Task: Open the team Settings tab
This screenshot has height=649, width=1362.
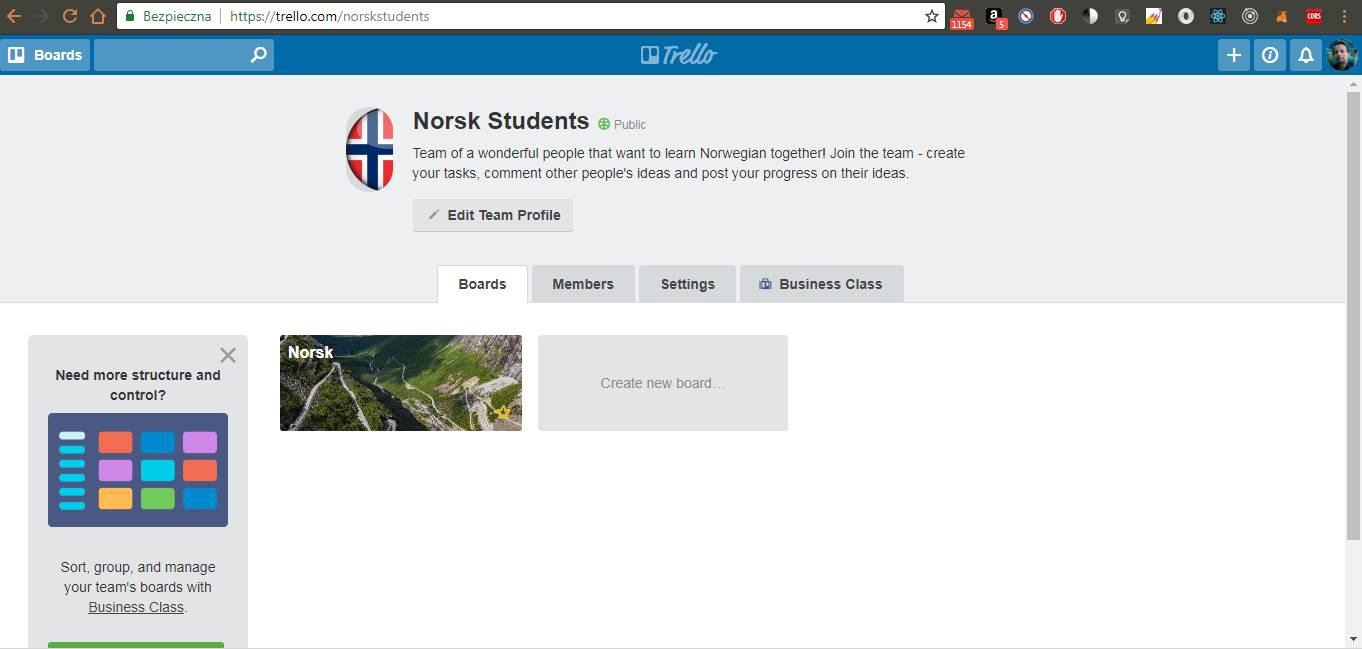Action: pos(688,284)
